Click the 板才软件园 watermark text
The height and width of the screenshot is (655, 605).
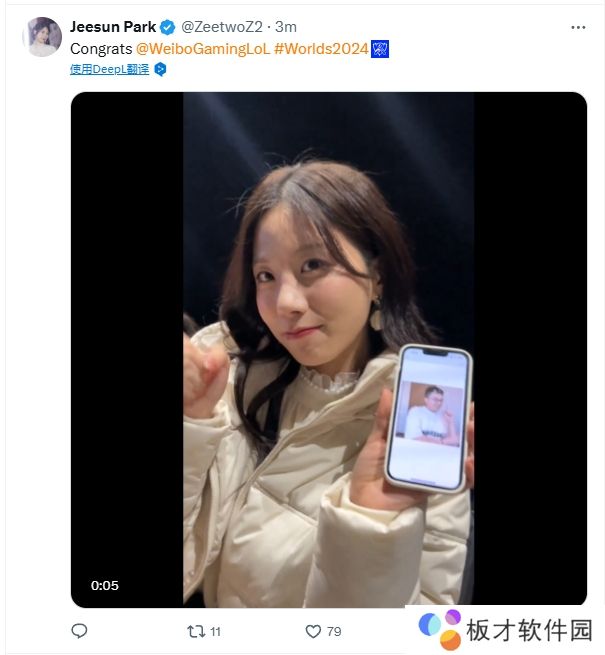tap(529, 630)
